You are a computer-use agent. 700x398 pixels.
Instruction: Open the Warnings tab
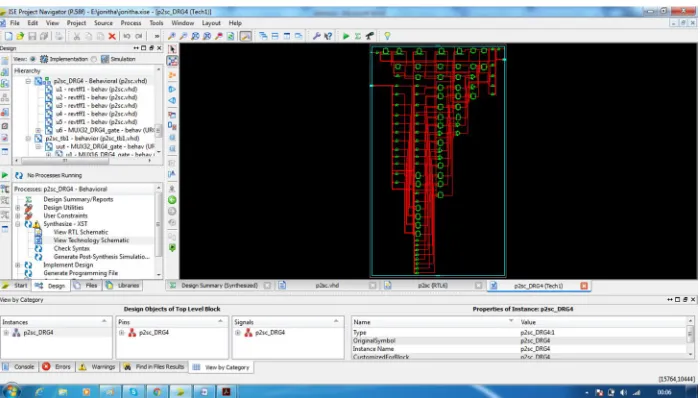coord(97,367)
